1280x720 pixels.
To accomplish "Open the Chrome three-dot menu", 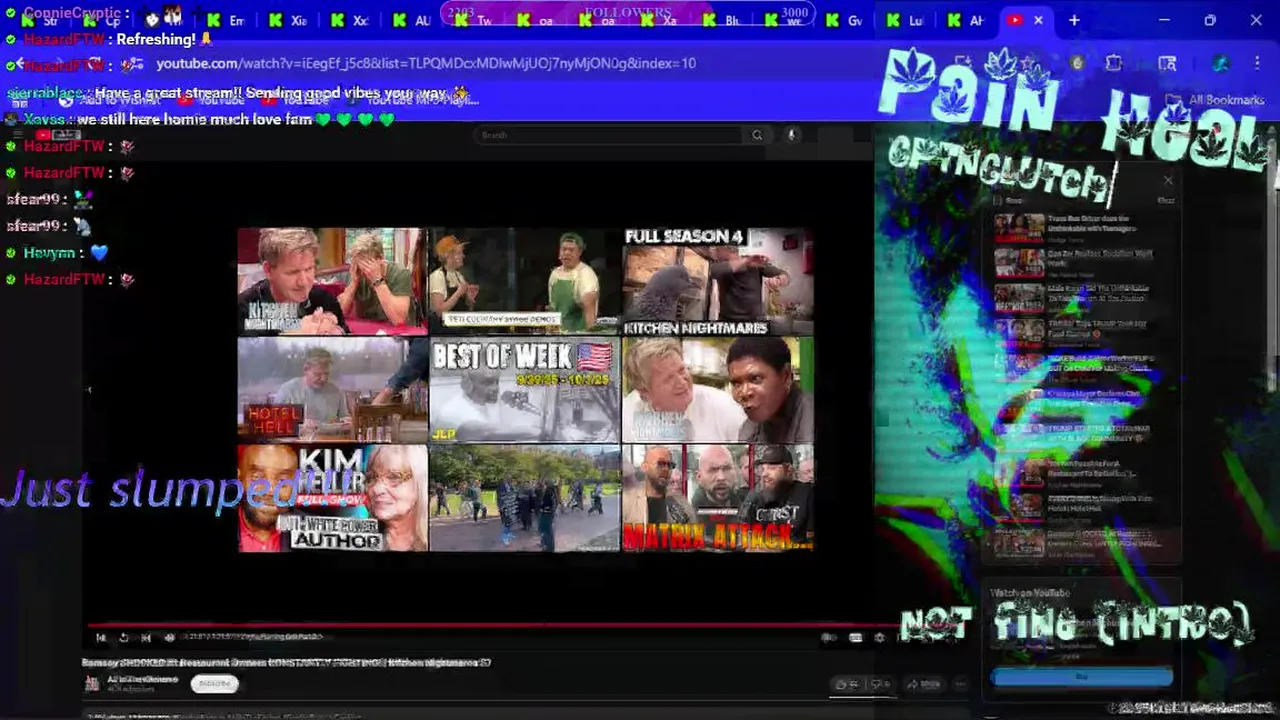I will pos(1257,63).
